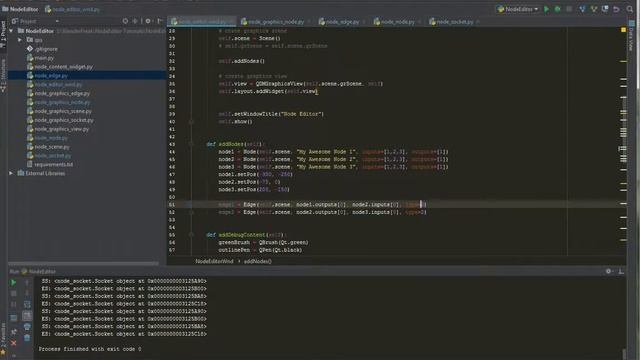Clear console output using the trash icon
Viewport: 640px width, 360px height.
[x=27, y=338]
